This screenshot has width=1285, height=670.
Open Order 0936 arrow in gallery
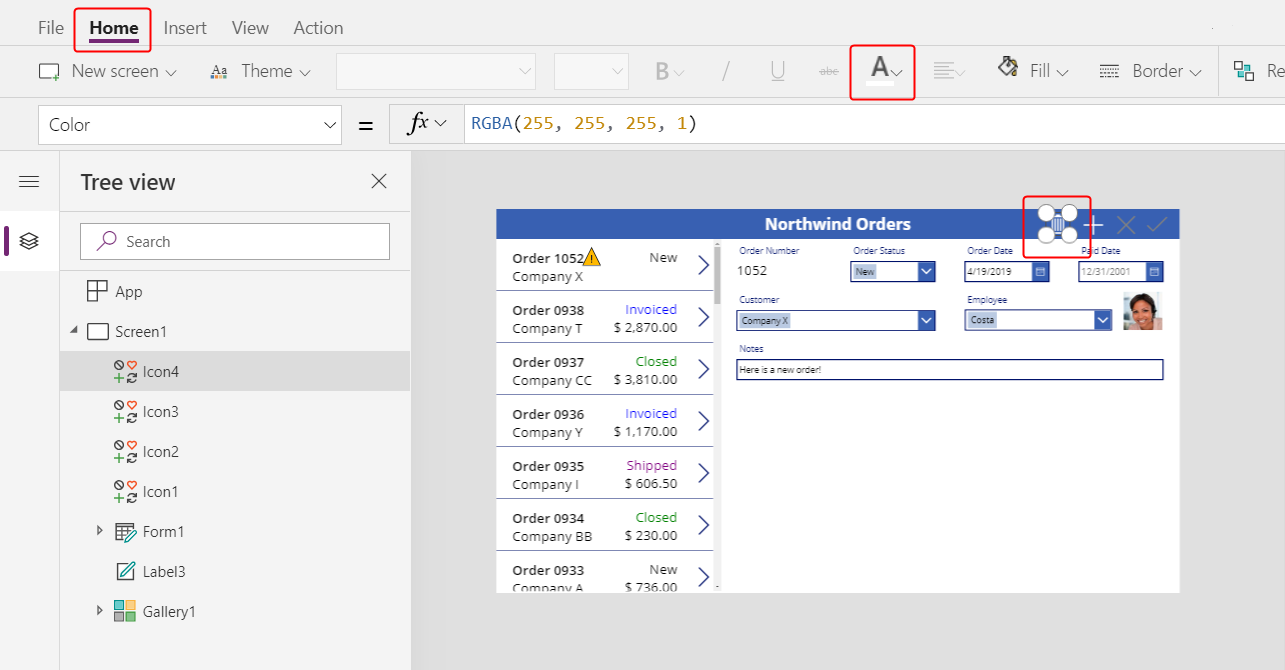703,421
